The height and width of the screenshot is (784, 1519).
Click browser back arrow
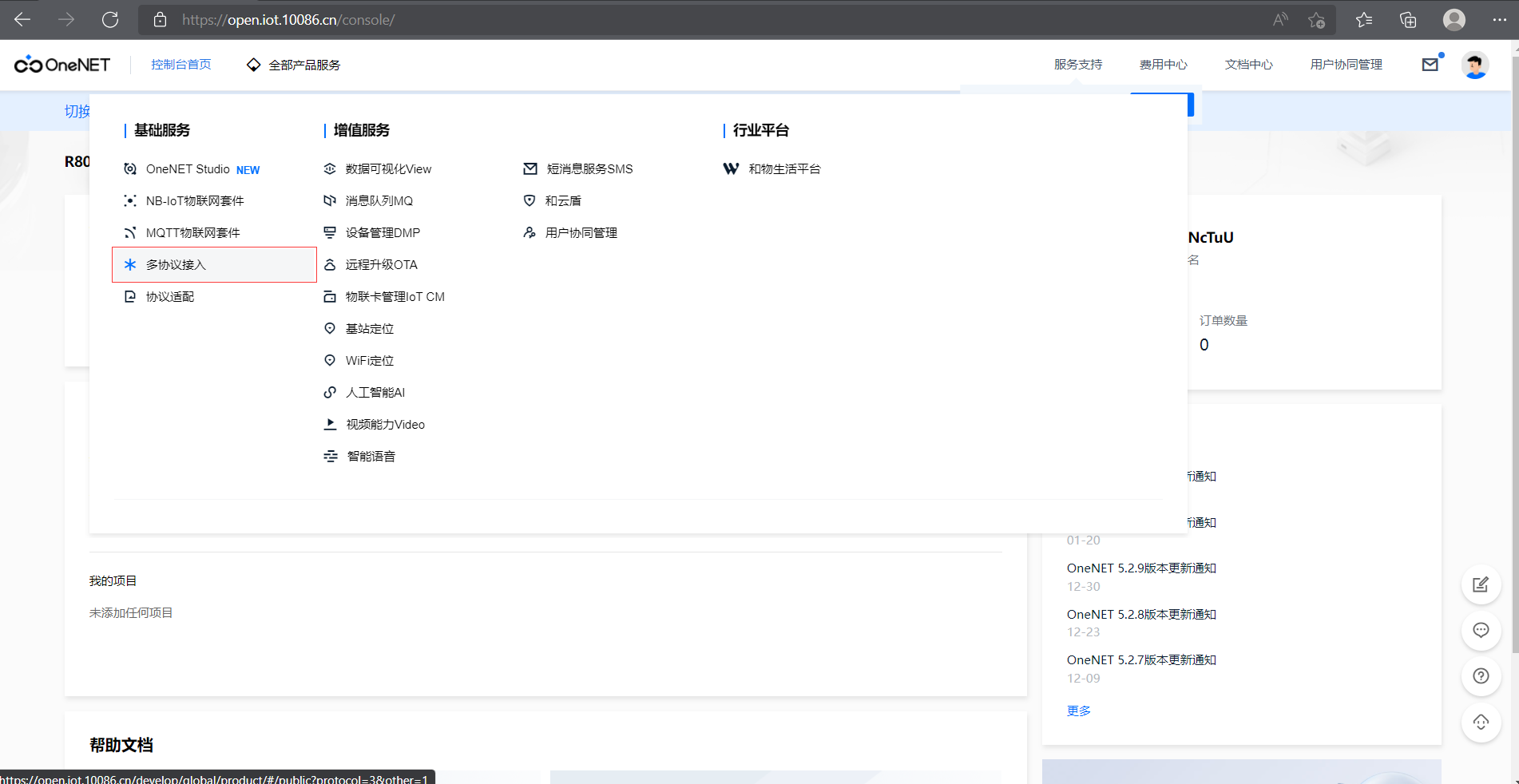pyautogui.click(x=22, y=20)
